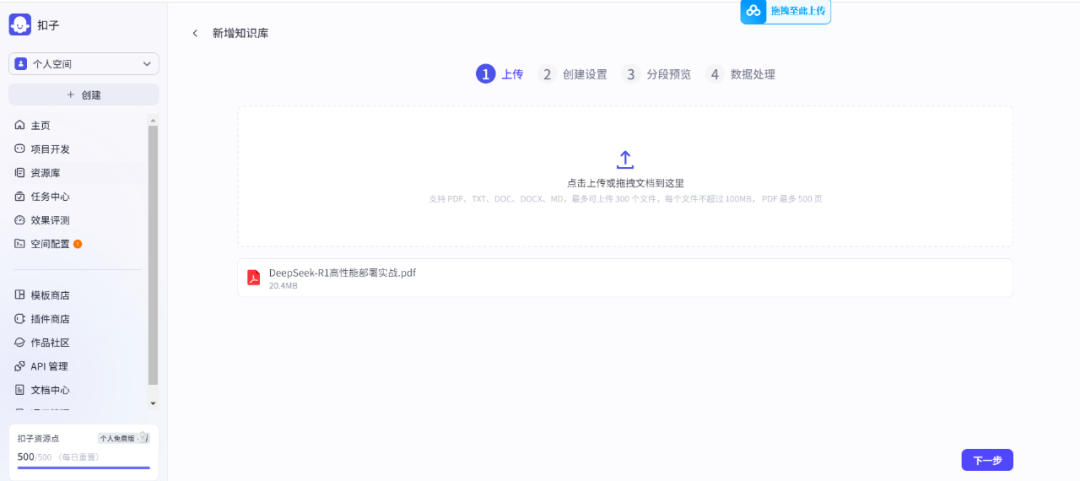Screen dimensions: 1080x481
Task: Click the red PDF file icon
Action: (253, 278)
